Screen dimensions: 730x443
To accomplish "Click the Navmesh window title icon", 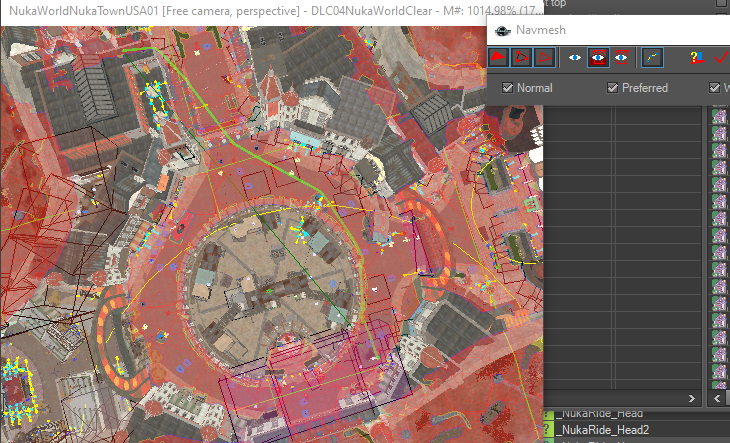I will coord(503,31).
